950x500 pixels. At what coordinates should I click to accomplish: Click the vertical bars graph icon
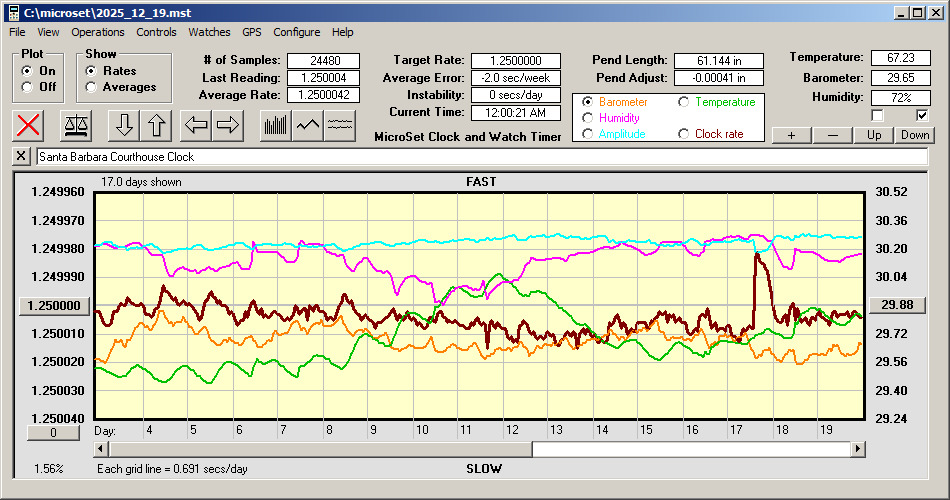[x=276, y=125]
